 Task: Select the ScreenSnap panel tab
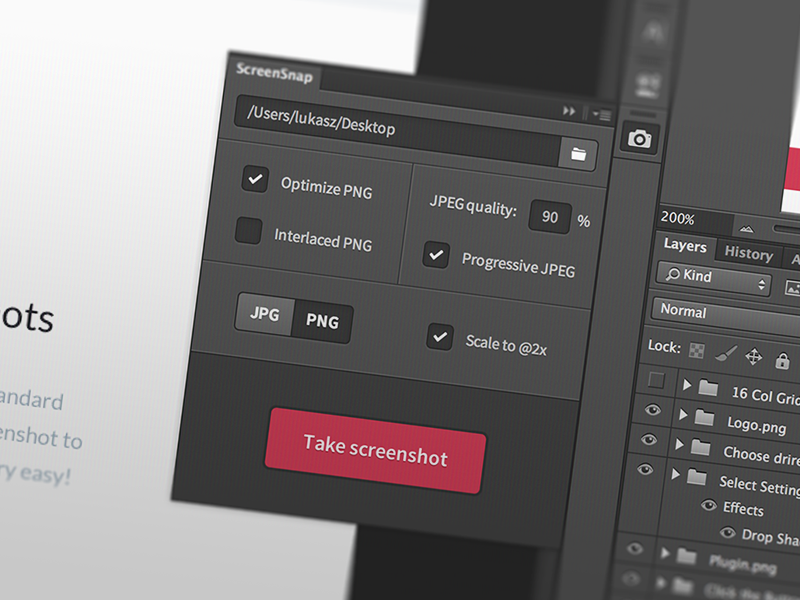[274, 73]
